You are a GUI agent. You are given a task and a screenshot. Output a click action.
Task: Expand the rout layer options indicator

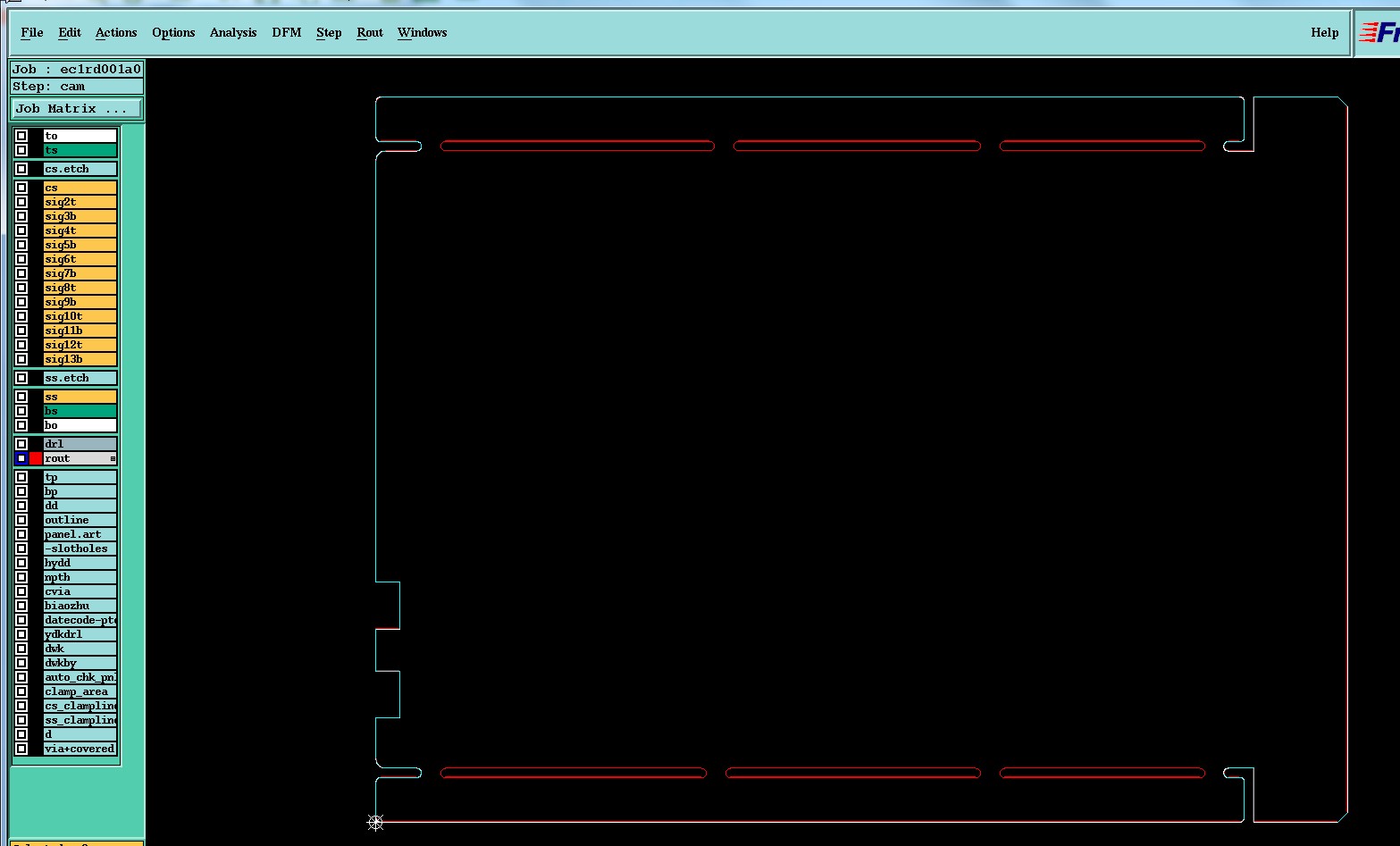113,458
